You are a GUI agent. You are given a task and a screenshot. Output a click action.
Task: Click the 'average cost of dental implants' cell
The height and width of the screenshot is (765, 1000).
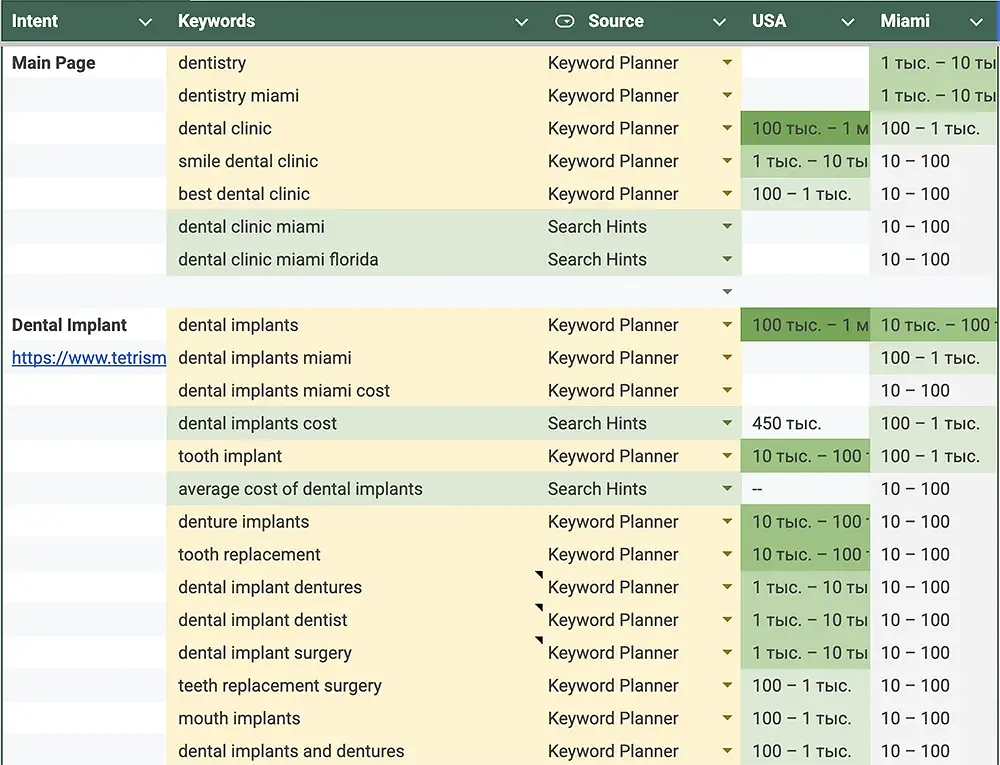tap(300, 489)
